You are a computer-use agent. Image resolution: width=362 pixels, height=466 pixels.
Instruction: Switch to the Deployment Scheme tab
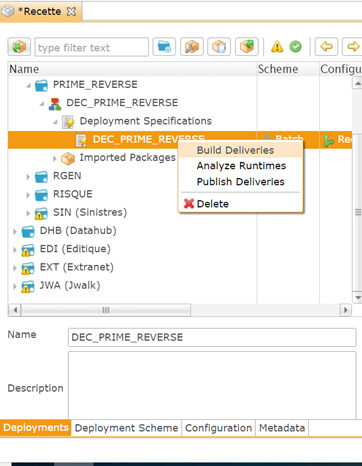tap(126, 428)
